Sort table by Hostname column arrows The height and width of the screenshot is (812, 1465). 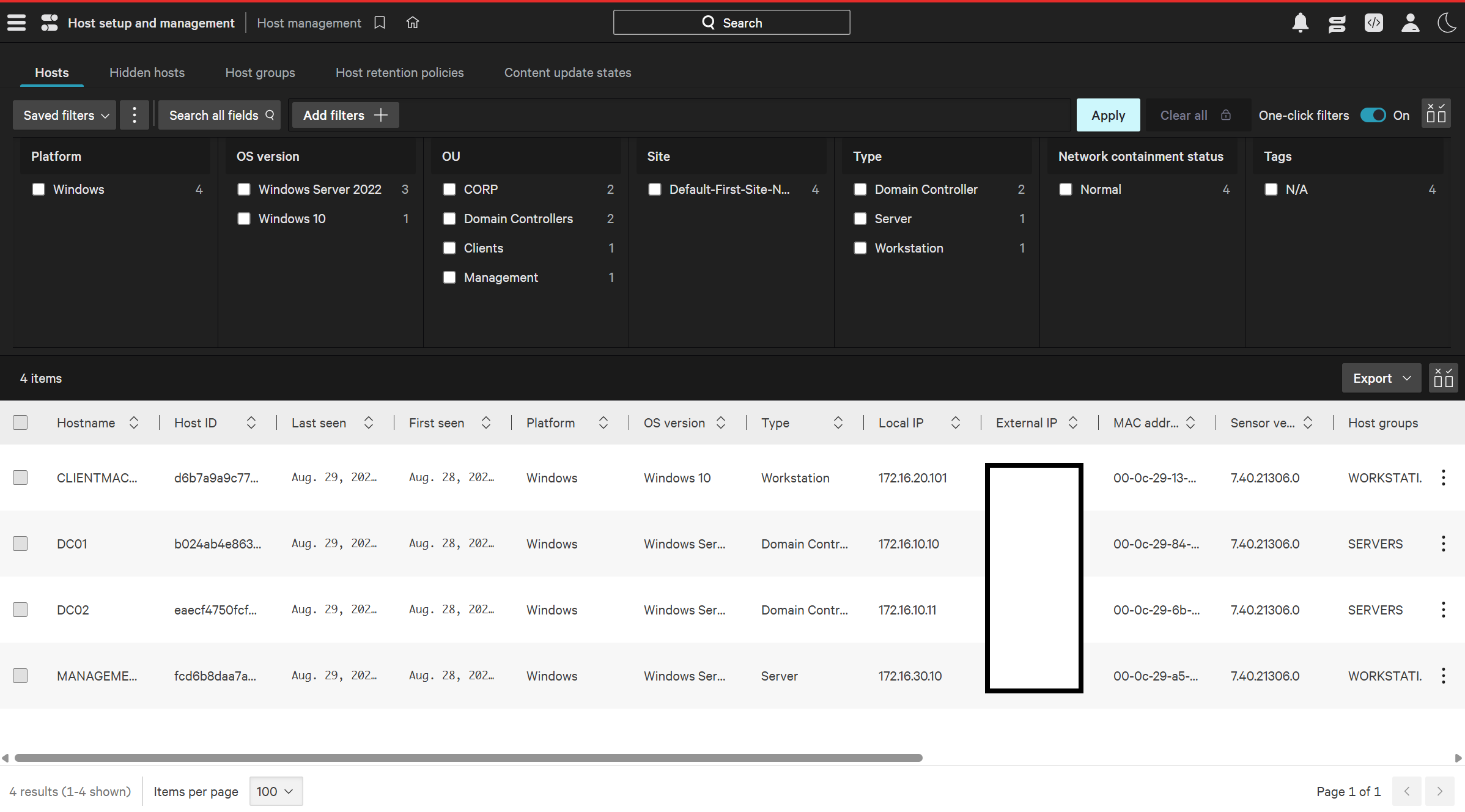(134, 423)
